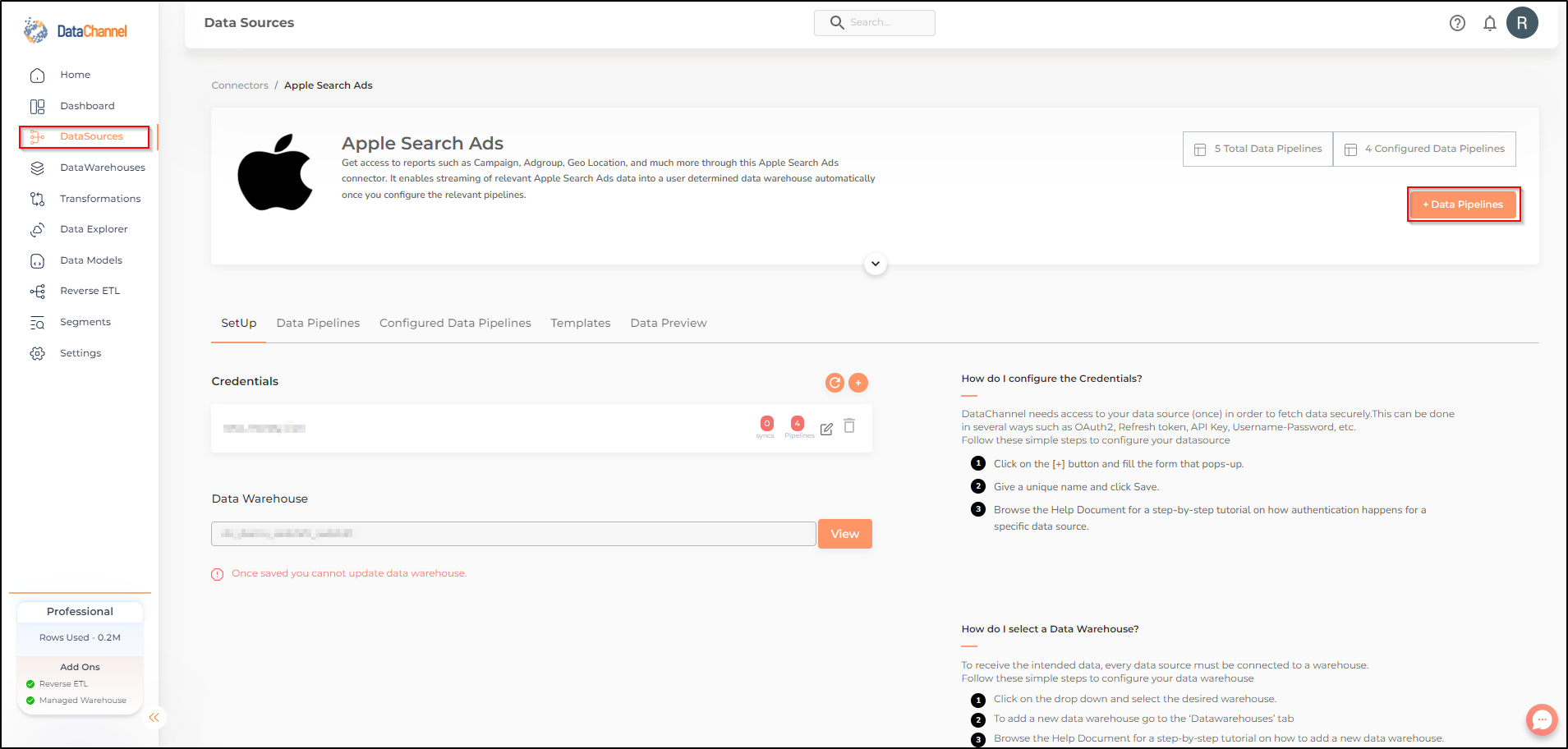Open the Dashboard sidebar icon
Viewport: 1568px width, 749px height.
37,106
